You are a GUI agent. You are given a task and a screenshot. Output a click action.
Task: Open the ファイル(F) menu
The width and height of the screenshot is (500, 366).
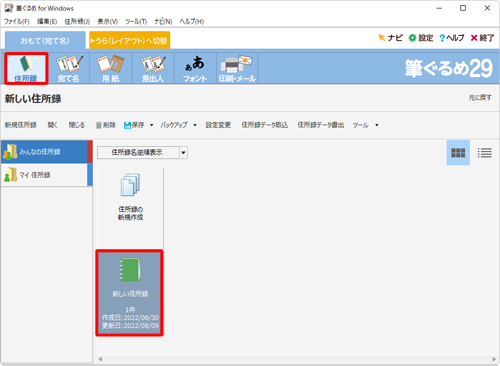[17, 21]
